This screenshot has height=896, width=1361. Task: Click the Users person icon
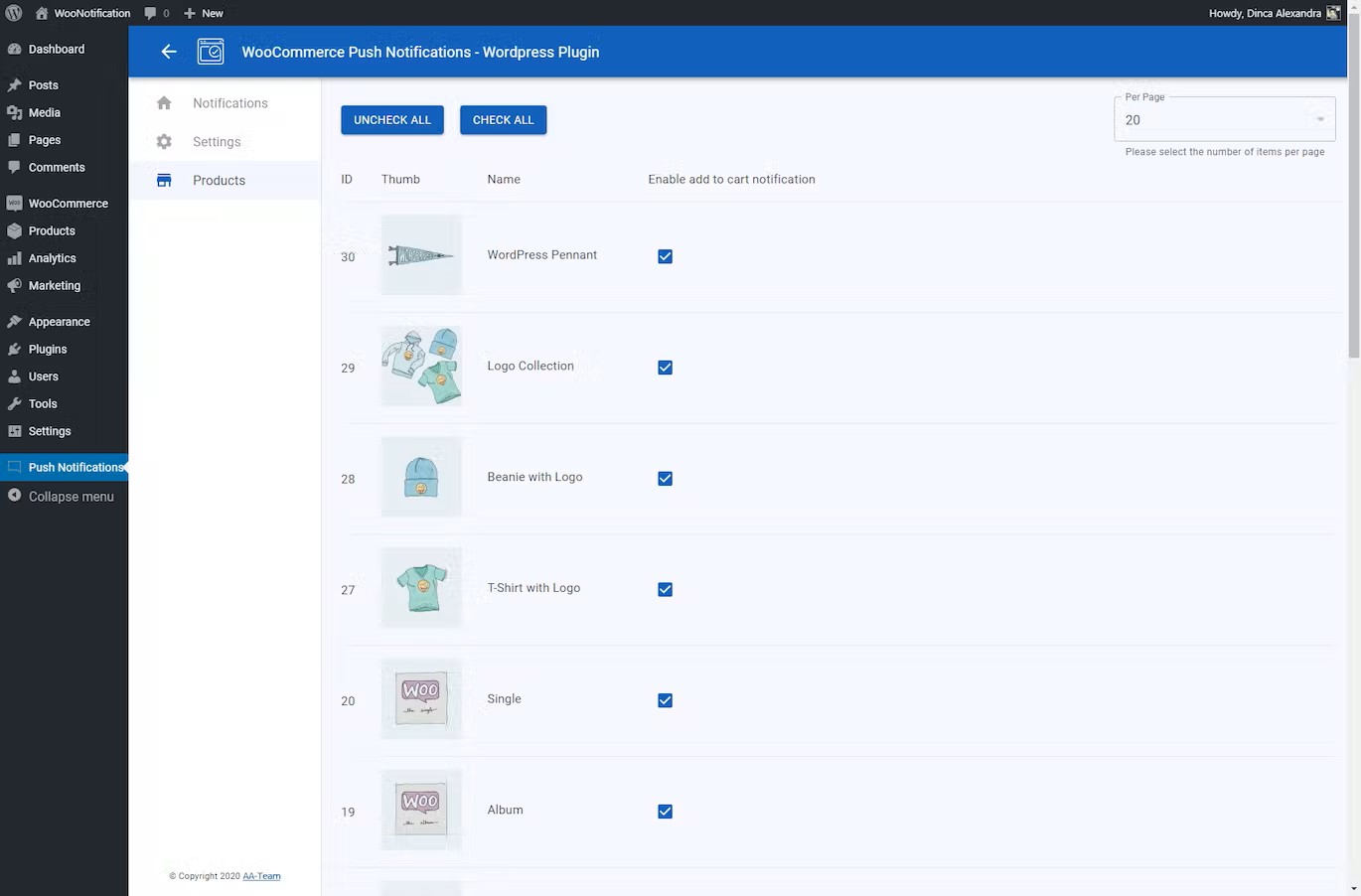click(14, 376)
